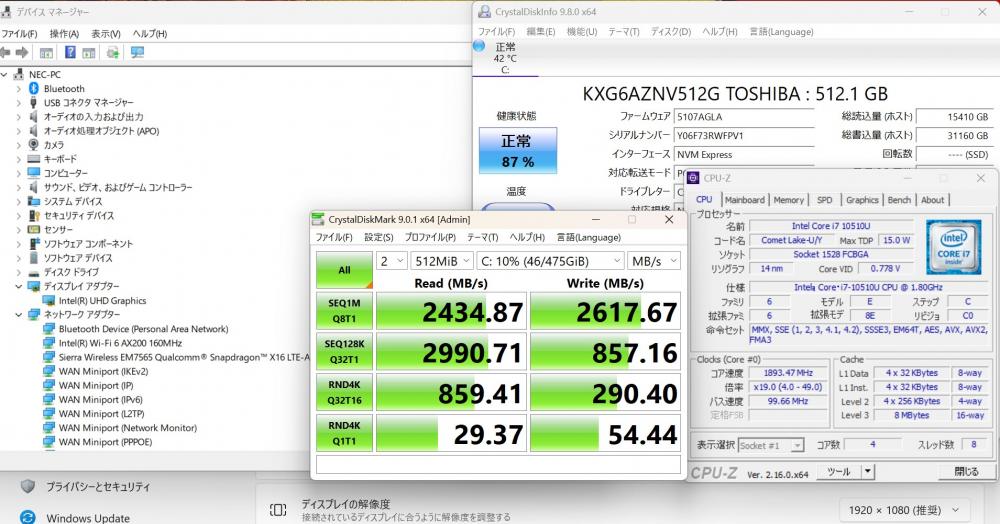Run the RND4K Q1T1 test
Viewport: 1000px width, 524px height.
(x=344, y=433)
